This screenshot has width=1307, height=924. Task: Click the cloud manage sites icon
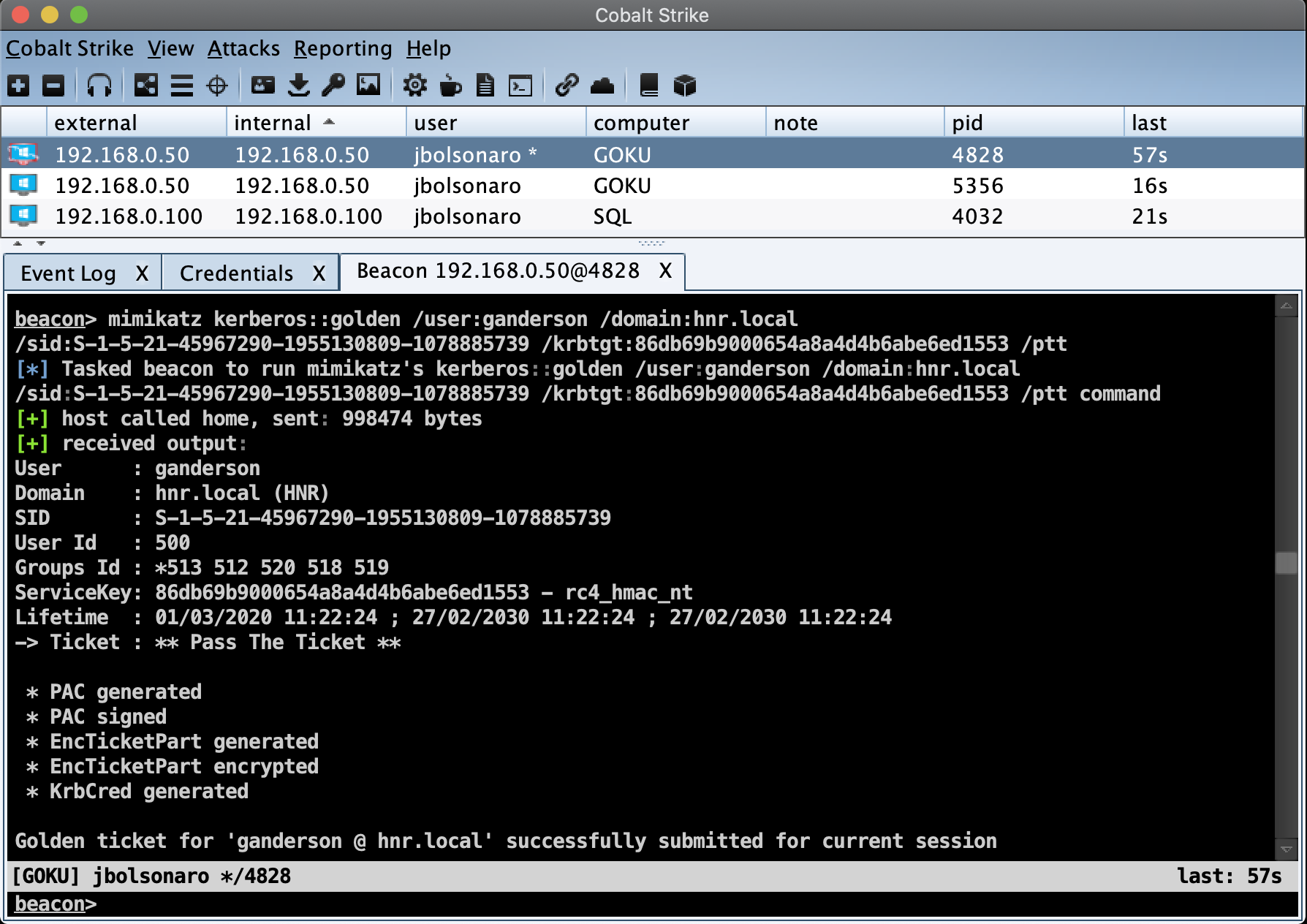tap(602, 86)
